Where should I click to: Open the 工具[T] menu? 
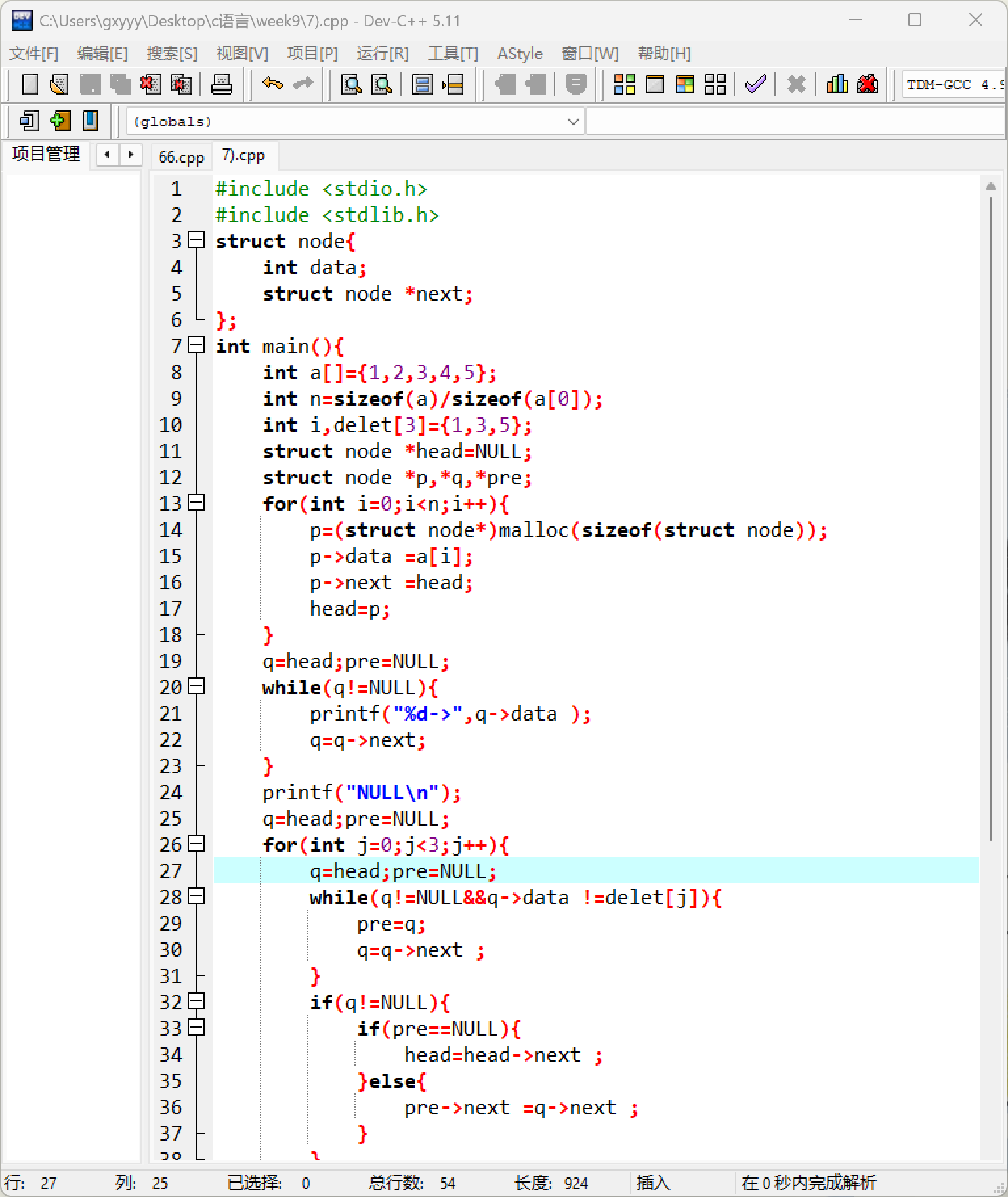click(453, 53)
